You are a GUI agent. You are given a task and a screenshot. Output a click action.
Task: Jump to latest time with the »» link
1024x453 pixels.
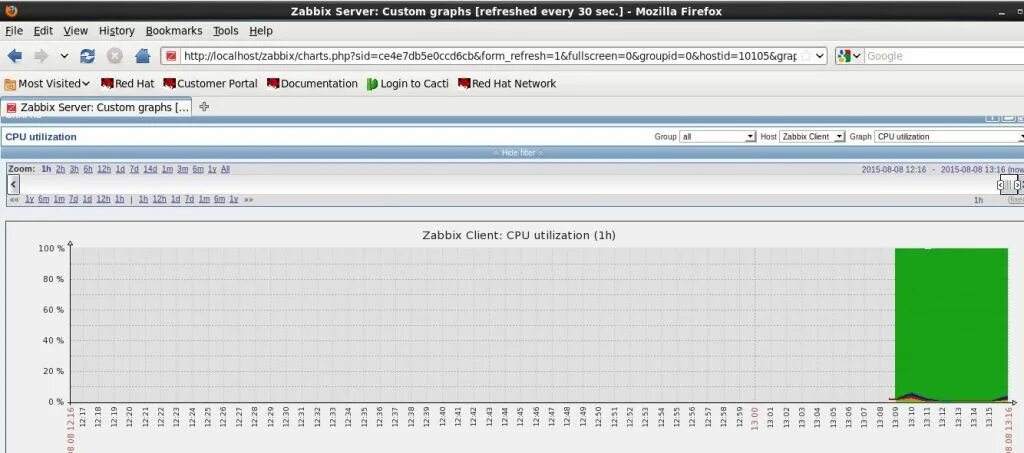[249, 200]
